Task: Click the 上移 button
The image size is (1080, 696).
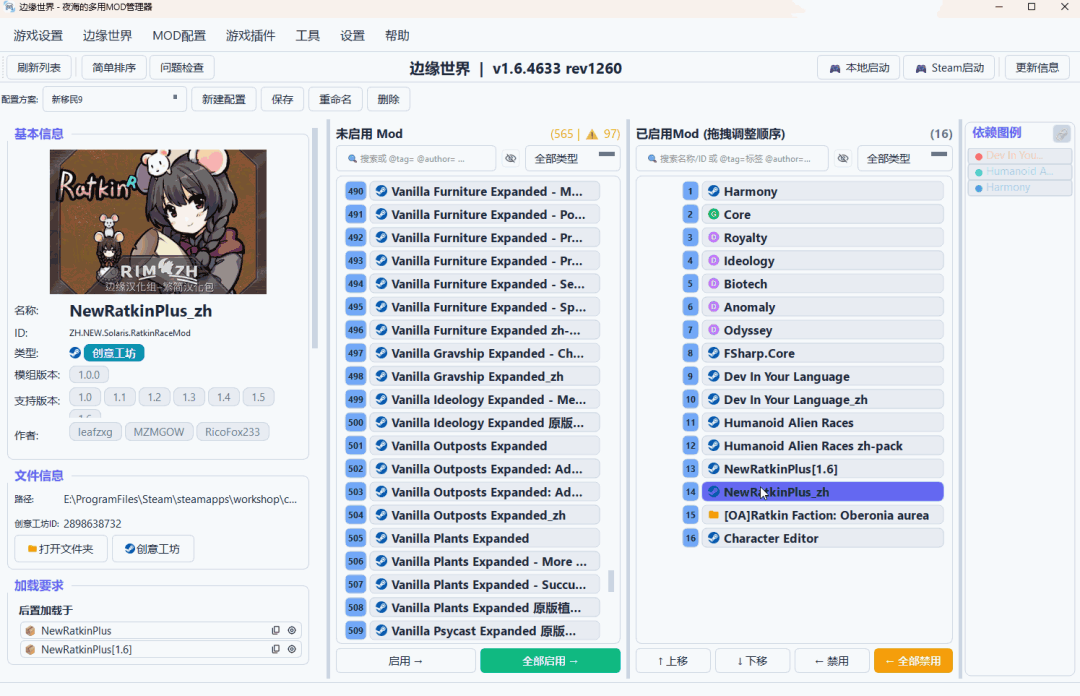Action: (x=673, y=661)
